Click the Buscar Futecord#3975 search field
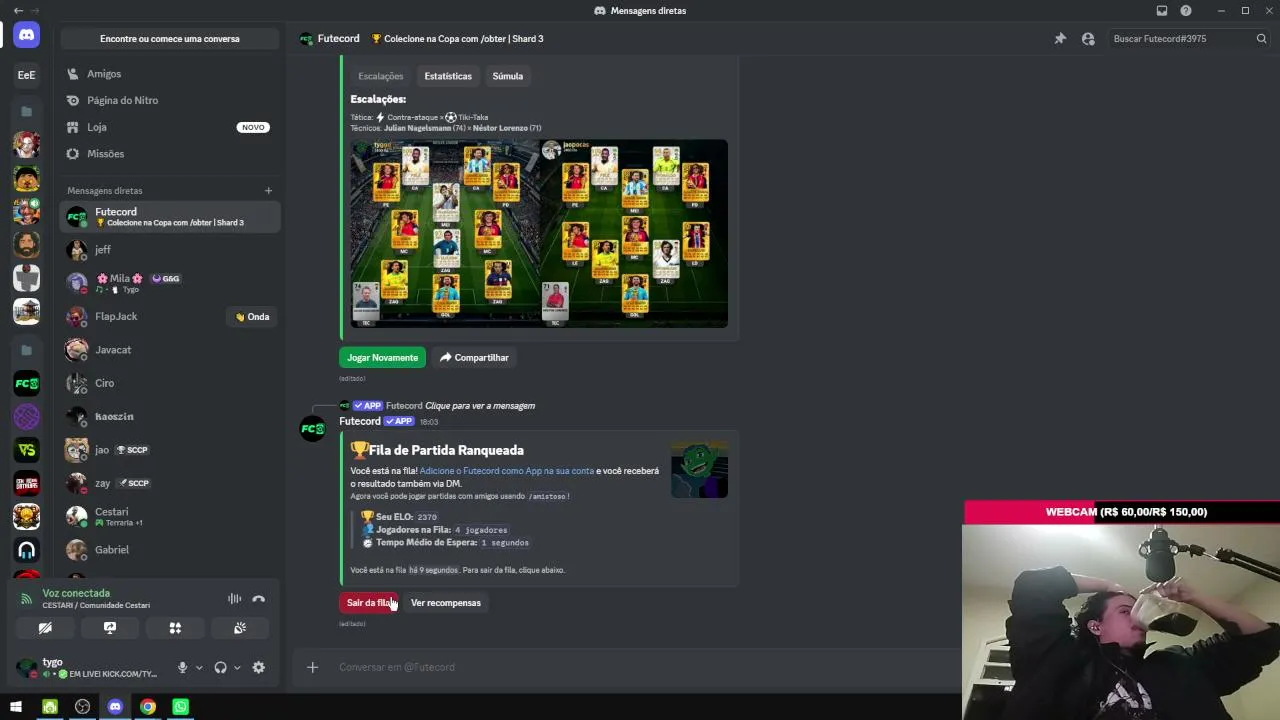This screenshot has width=1280, height=720. coord(1190,39)
